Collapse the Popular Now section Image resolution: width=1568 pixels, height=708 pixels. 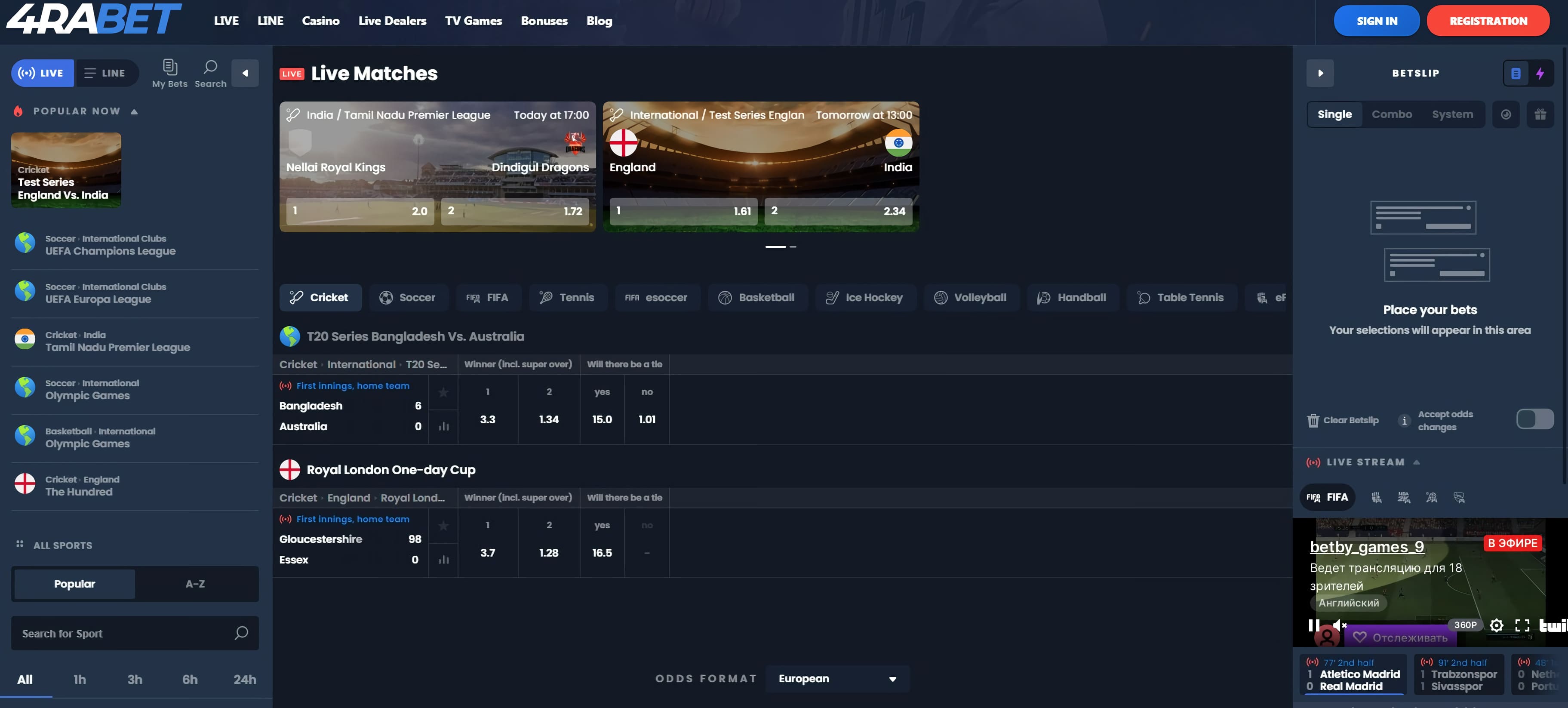click(135, 111)
